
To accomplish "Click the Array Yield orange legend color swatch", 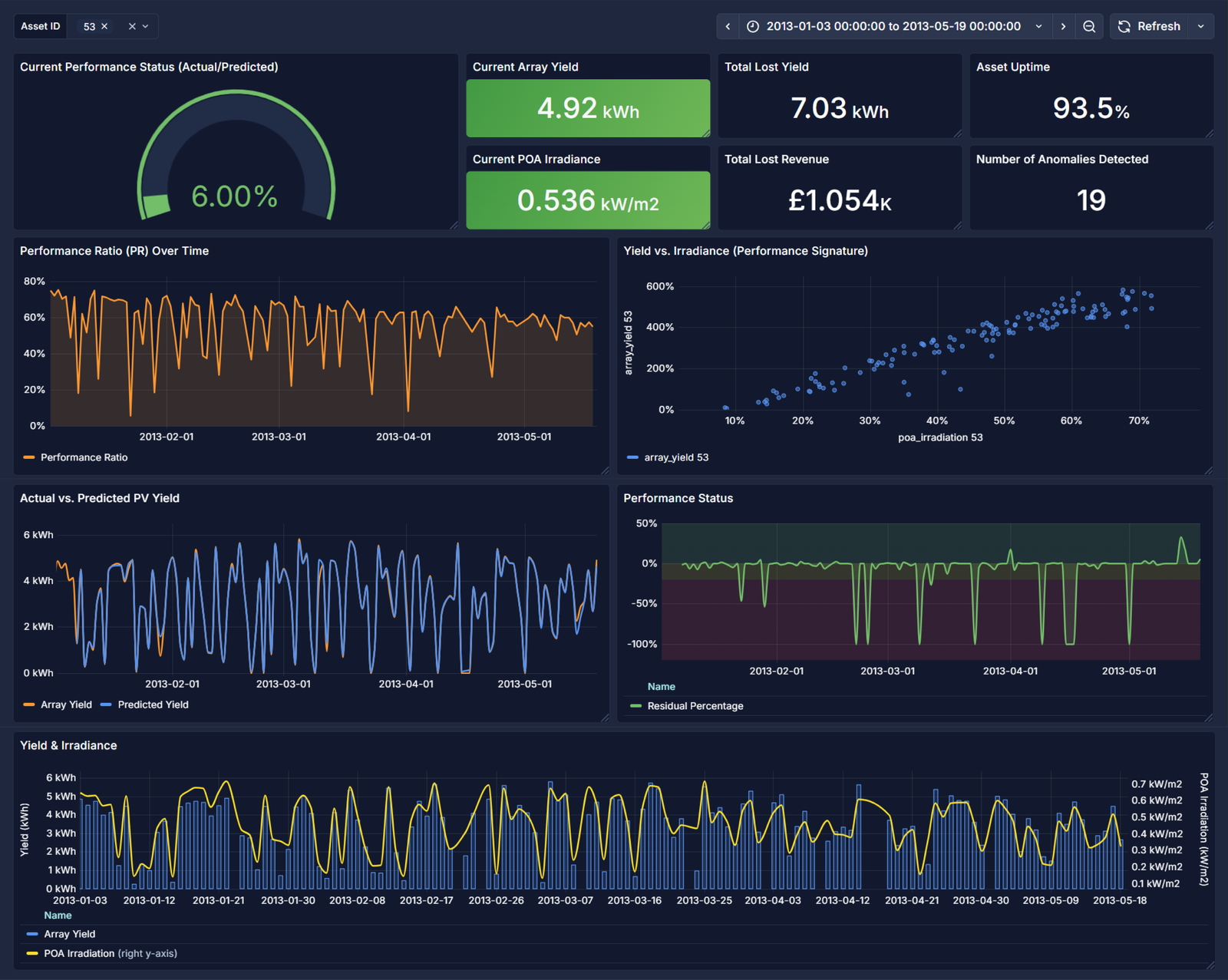I will [x=29, y=704].
